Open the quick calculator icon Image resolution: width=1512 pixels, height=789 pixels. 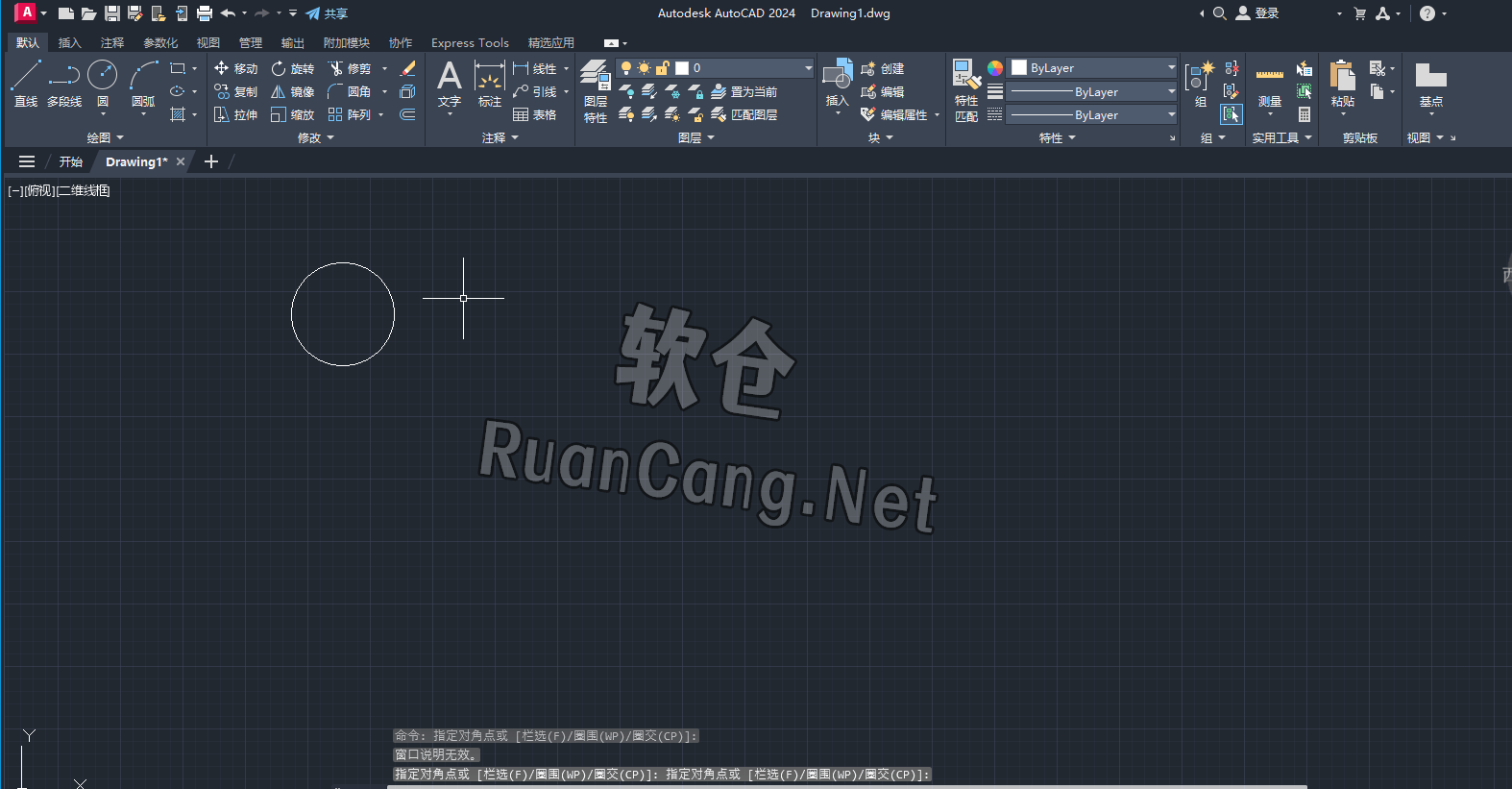click(1305, 114)
